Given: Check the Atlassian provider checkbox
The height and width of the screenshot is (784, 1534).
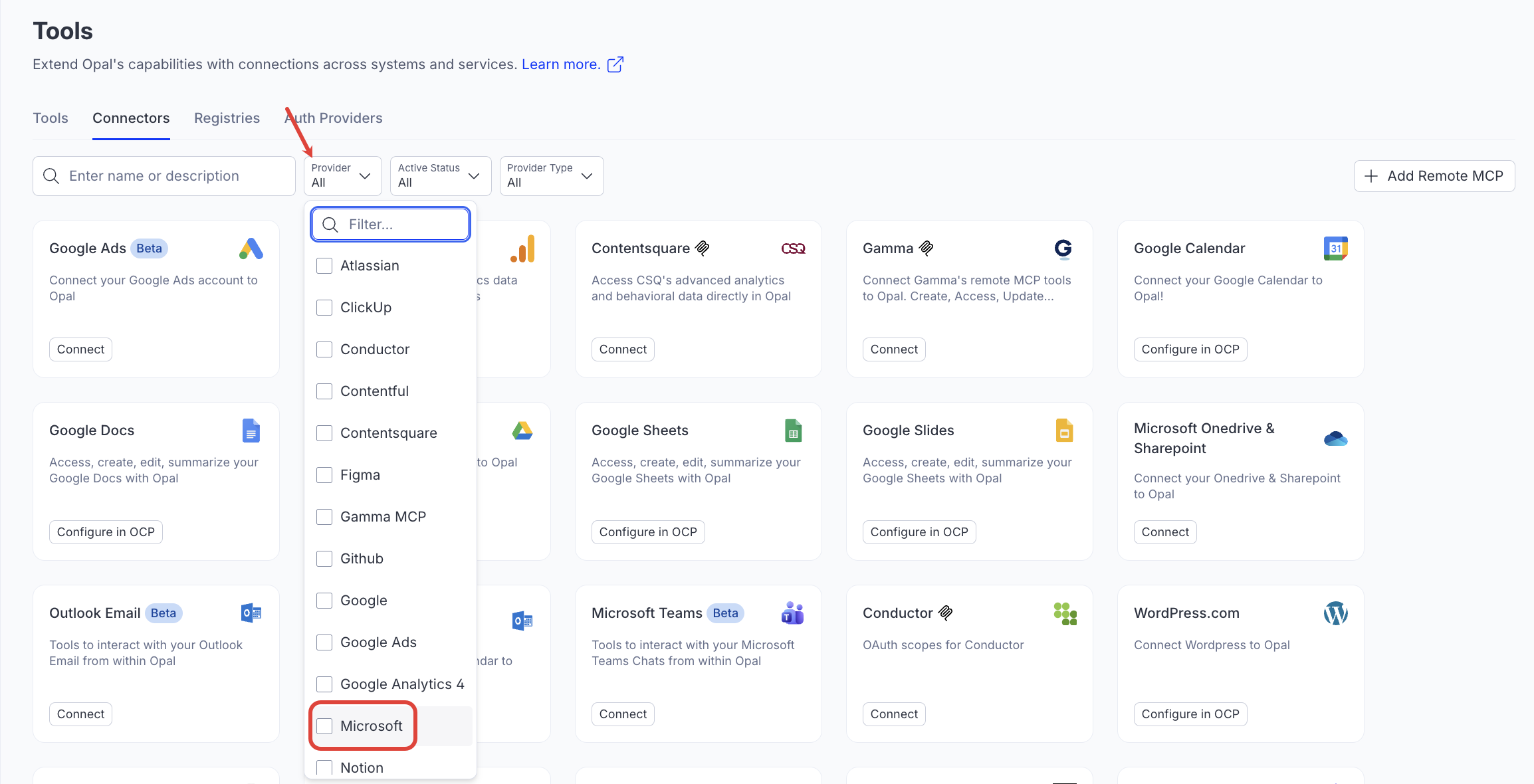Looking at the screenshot, I should tap(324, 266).
